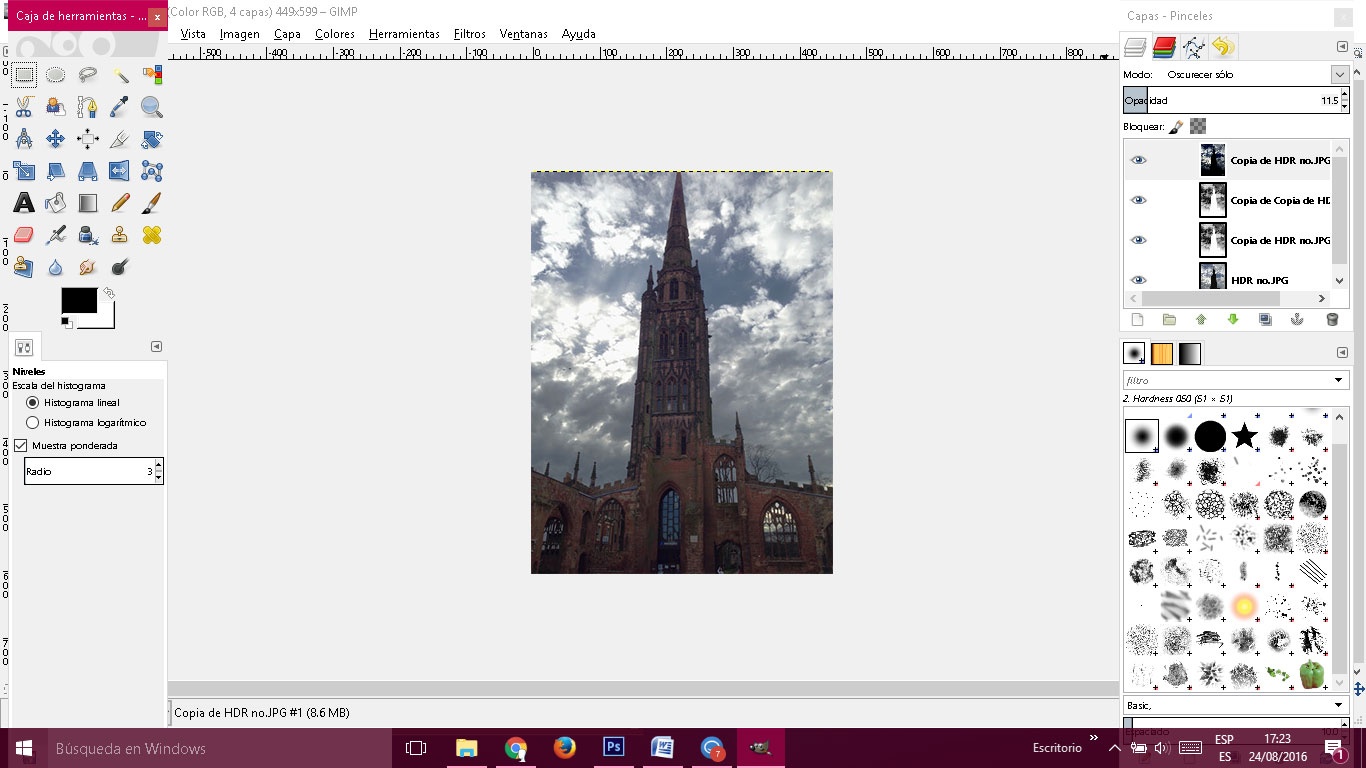Activate the Zoom magnifier tool
The width and height of the screenshot is (1366, 768).
(x=152, y=107)
